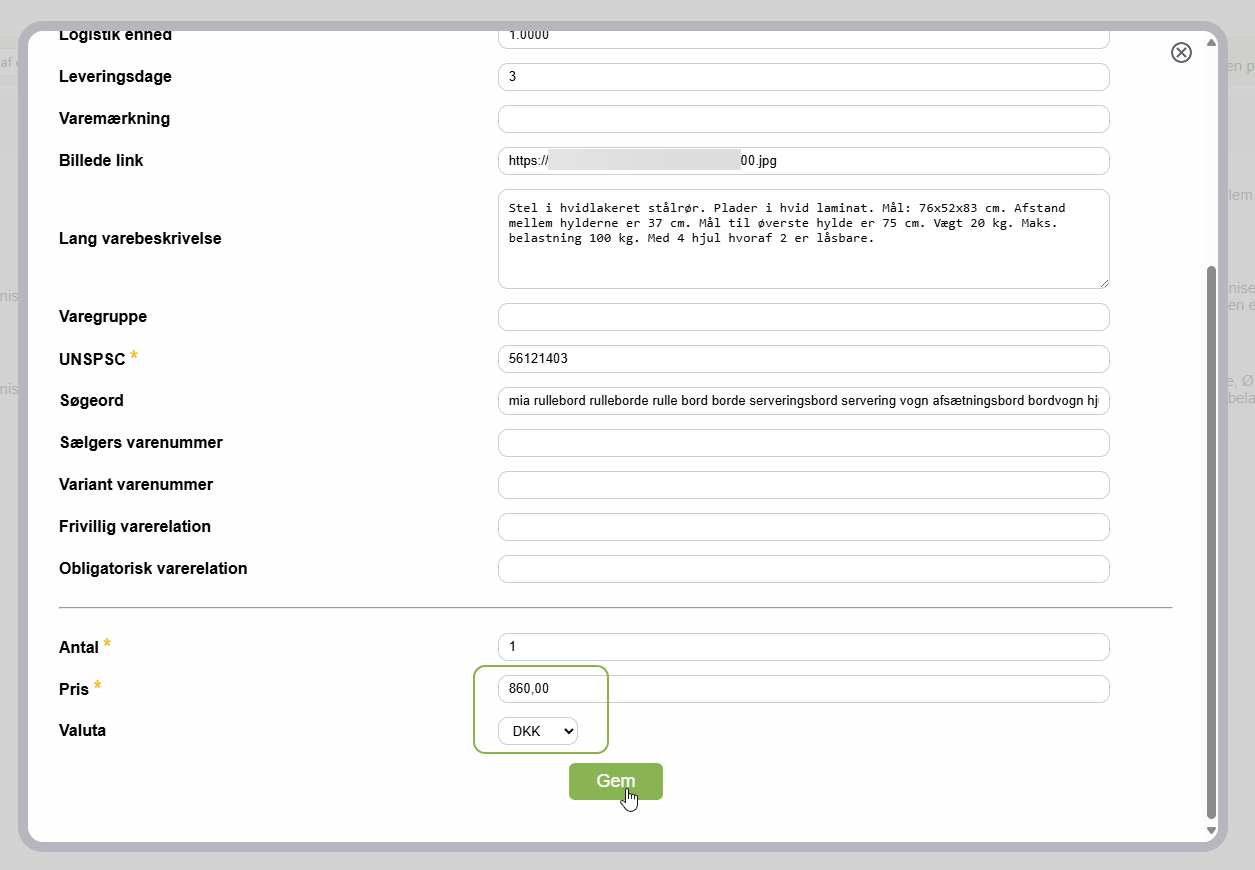The height and width of the screenshot is (870, 1255).
Task: Focus the Pris field showing 860,00
Action: click(804, 689)
